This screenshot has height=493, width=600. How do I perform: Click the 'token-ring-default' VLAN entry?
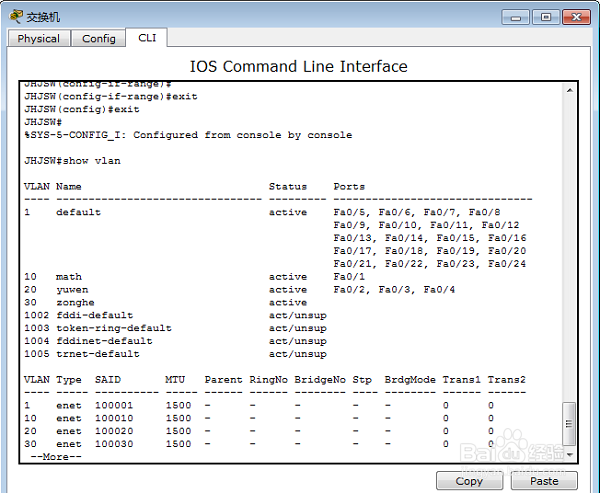[114, 328]
